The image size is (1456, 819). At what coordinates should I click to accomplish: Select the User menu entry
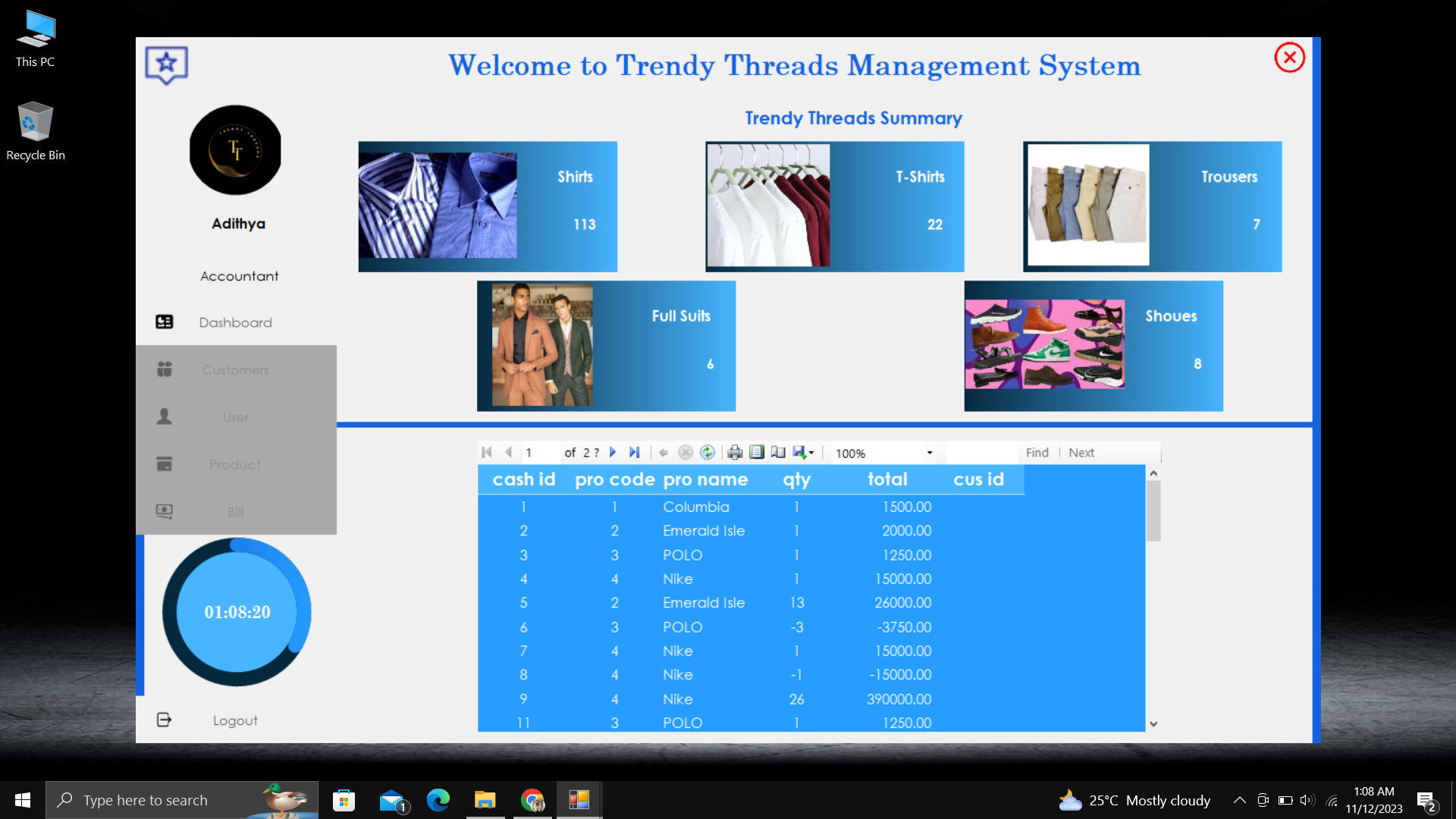click(235, 417)
